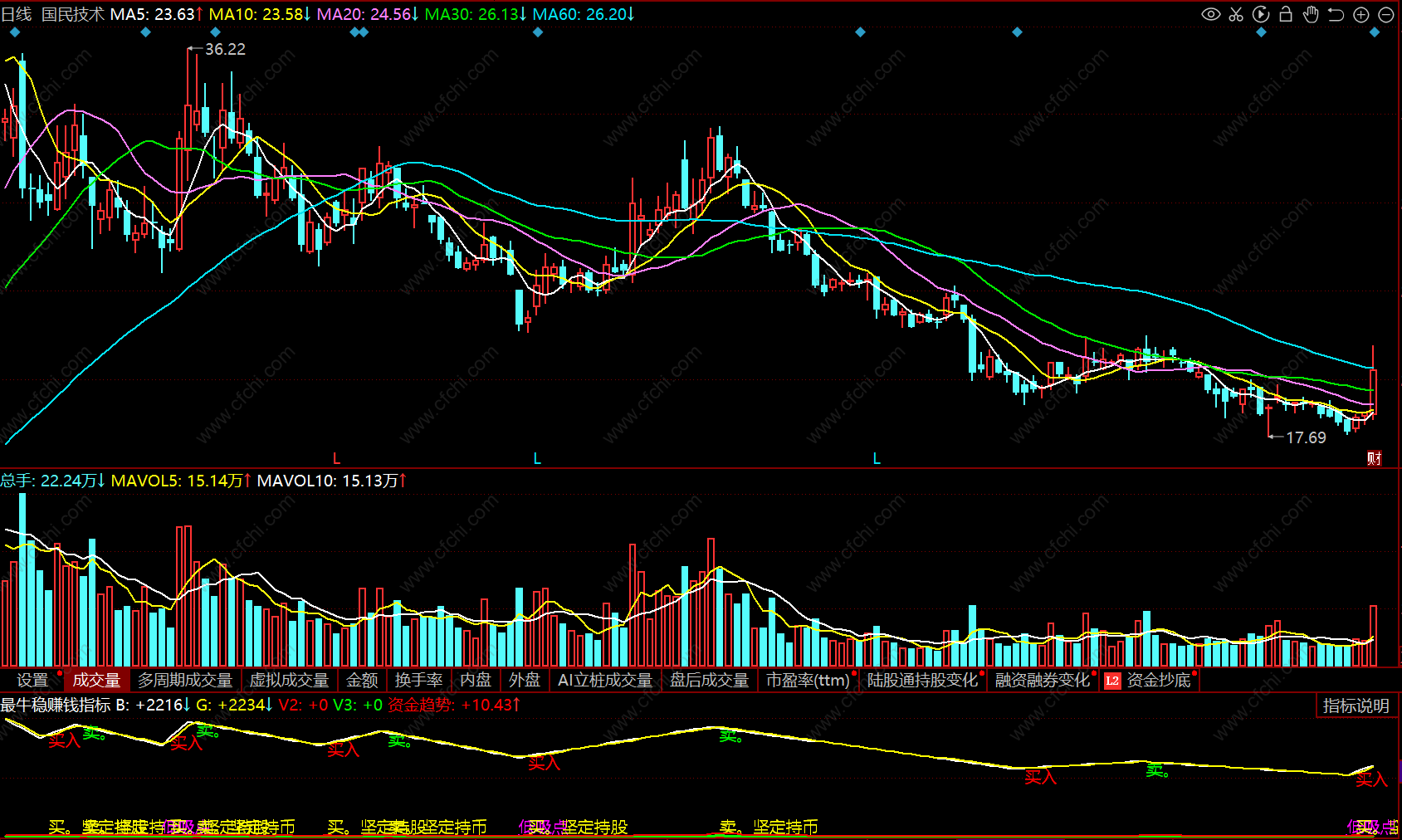This screenshot has width=1402, height=840.
Task: Toggle the eye visibility icon in toolbar
Action: [1211, 14]
